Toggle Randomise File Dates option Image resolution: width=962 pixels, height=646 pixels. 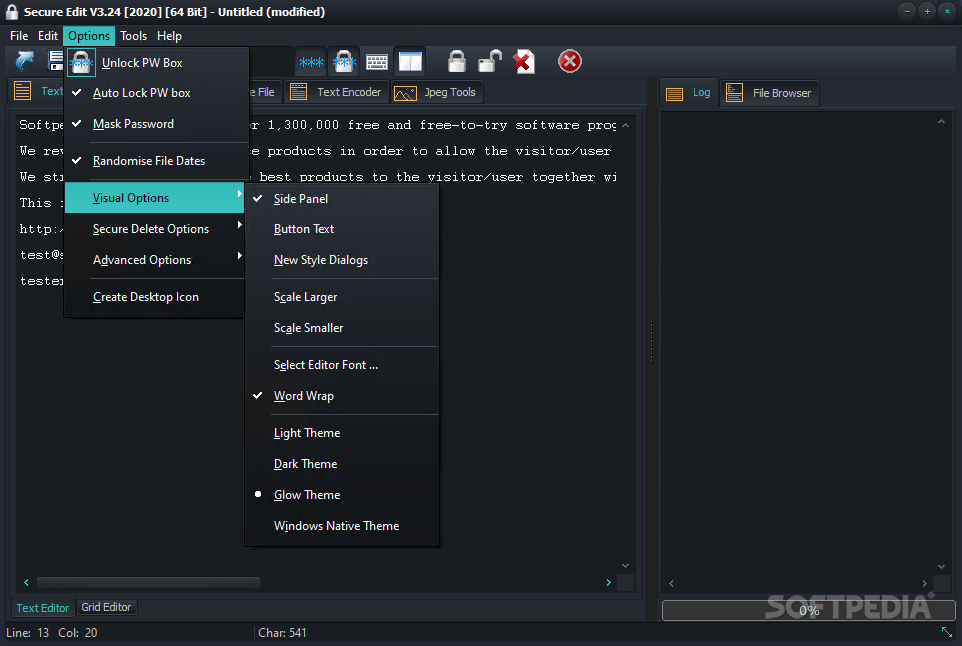[156, 161]
